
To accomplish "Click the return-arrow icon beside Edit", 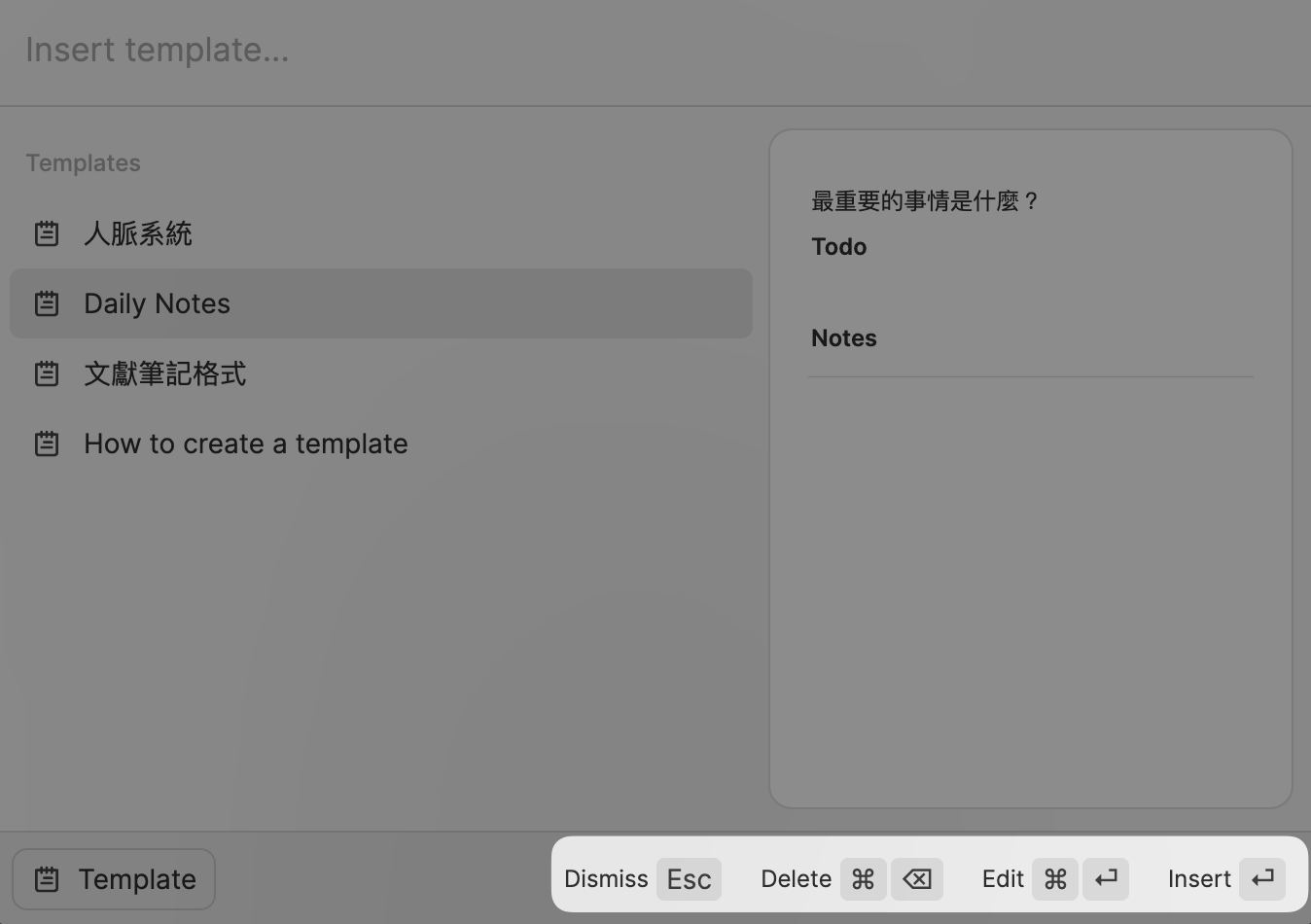I will (1106, 878).
